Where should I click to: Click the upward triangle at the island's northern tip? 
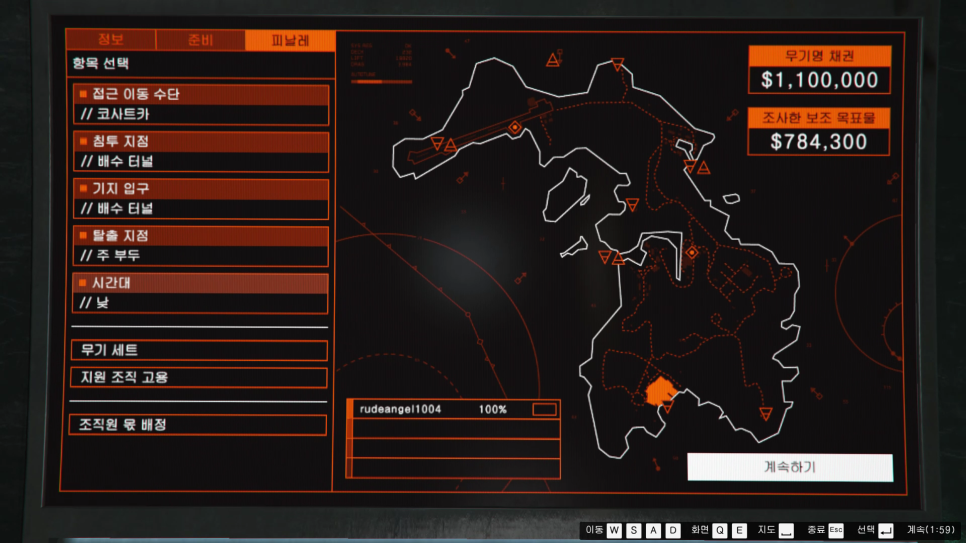click(553, 60)
